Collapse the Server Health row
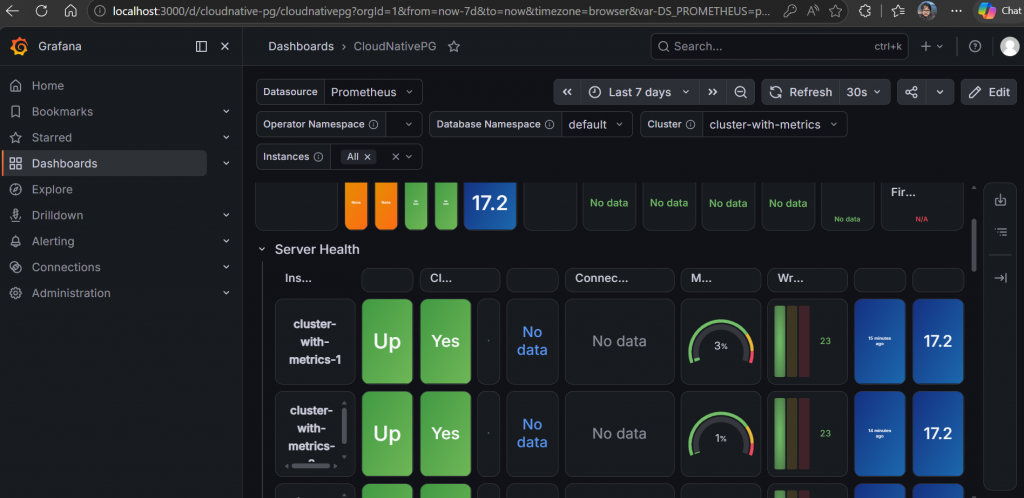 coord(262,249)
